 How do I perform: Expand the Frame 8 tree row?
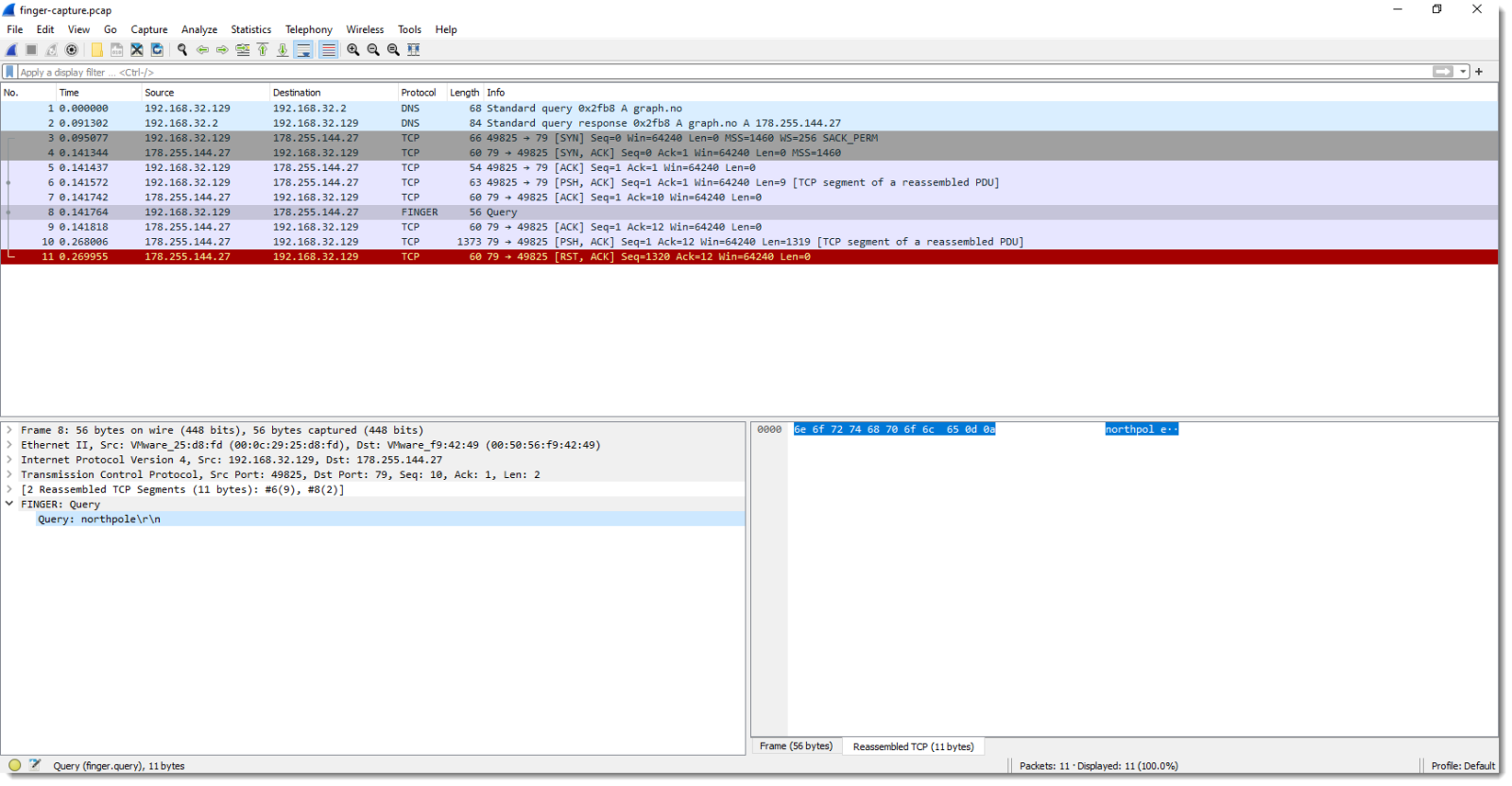pyautogui.click(x=9, y=430)
